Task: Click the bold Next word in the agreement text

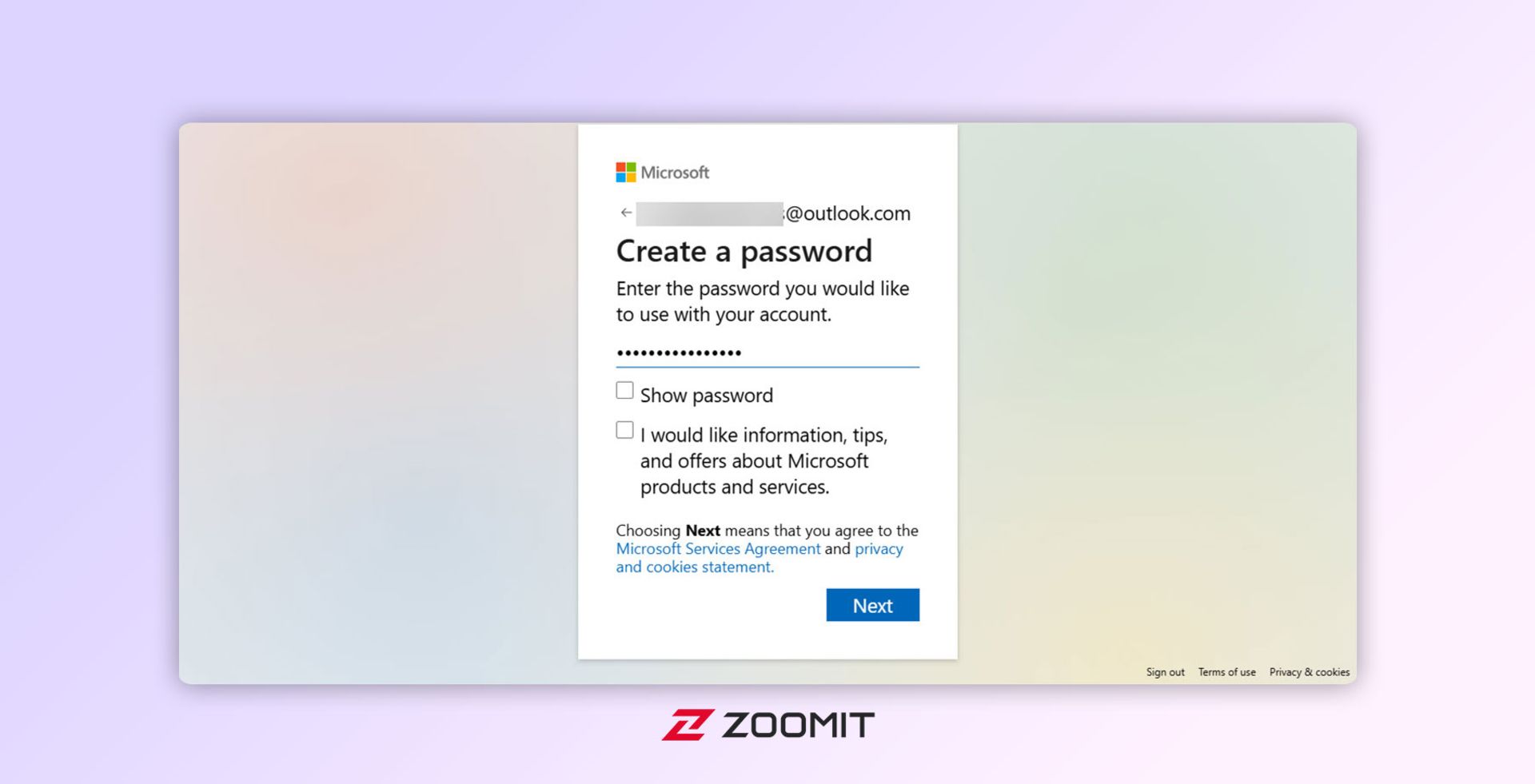Action: coord(703,531)
